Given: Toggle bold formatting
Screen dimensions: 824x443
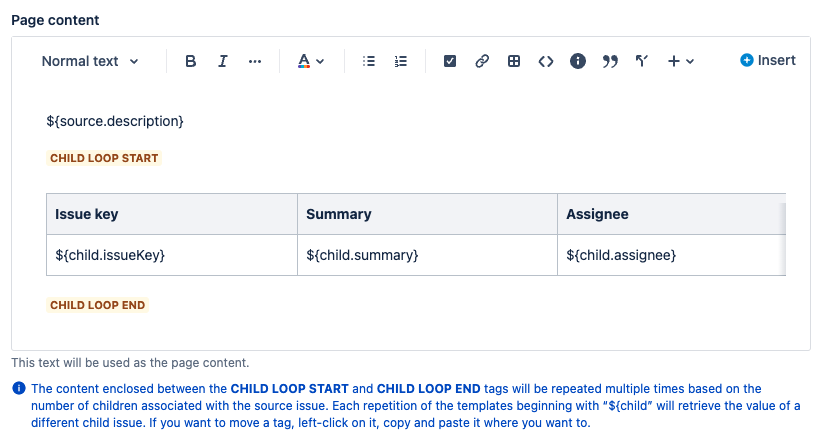Looking at the screenshot, I should pos(191,61).
